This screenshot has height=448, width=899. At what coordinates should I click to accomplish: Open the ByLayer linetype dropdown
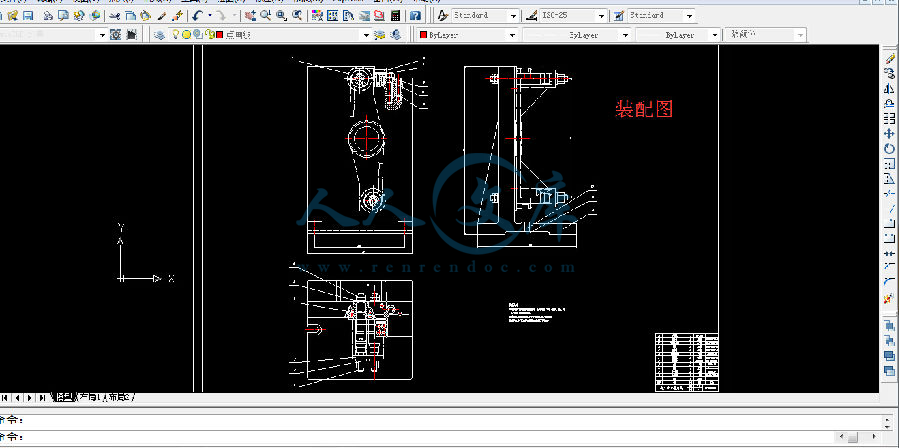pos(626,35)
